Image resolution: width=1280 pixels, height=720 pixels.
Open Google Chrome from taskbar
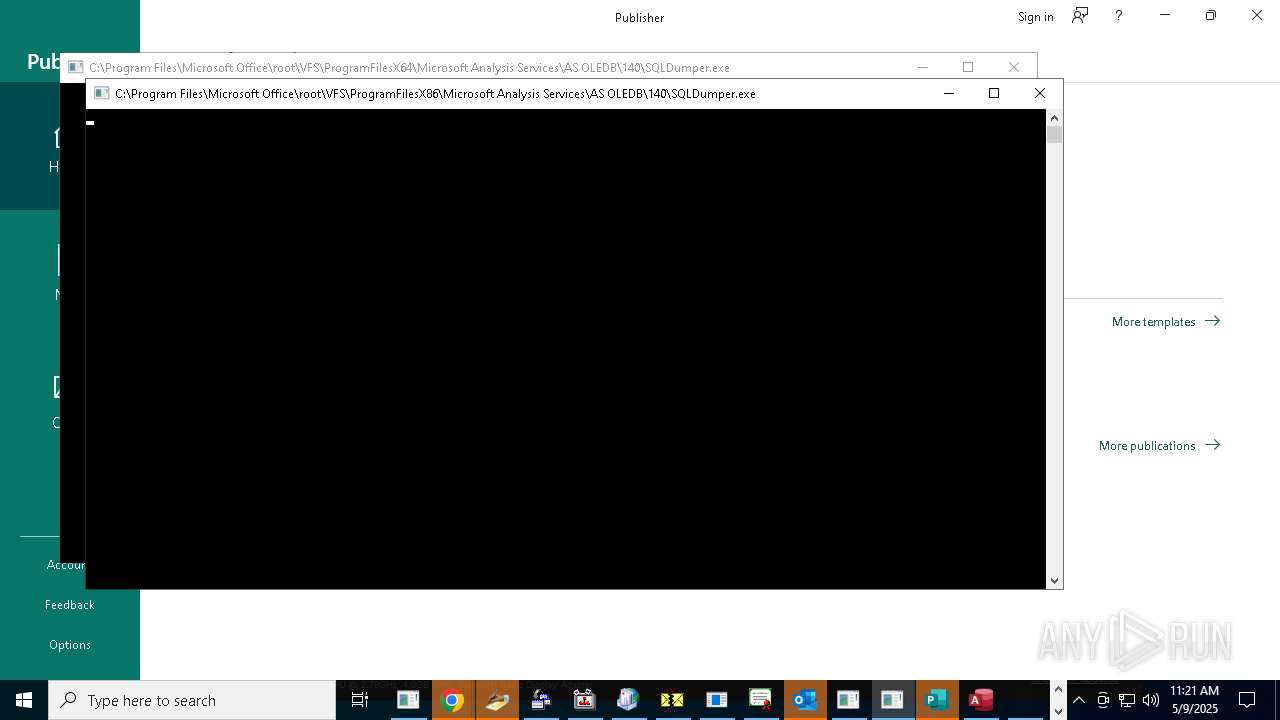click(x=452, y=700)
